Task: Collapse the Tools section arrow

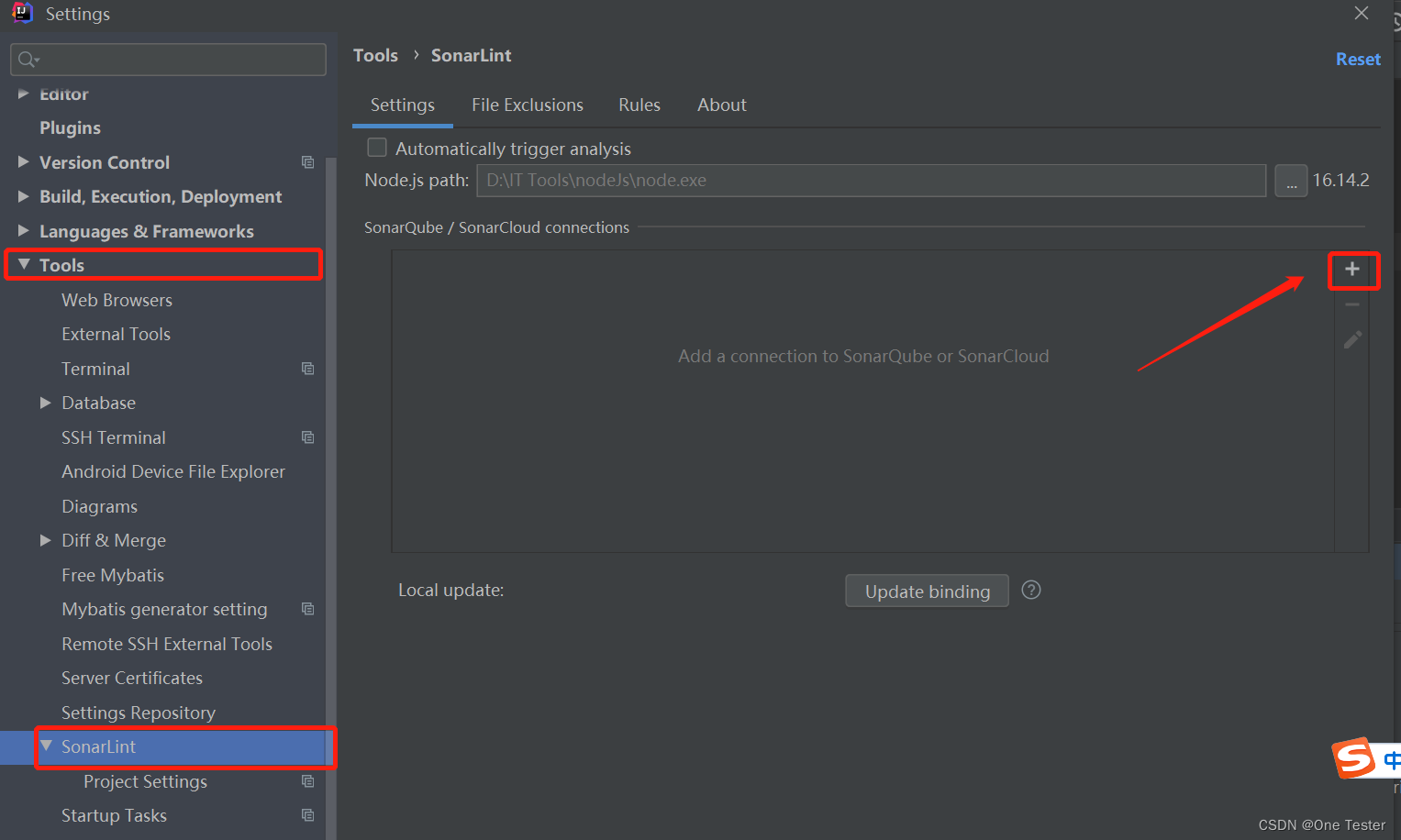Action: pos(24,264)
